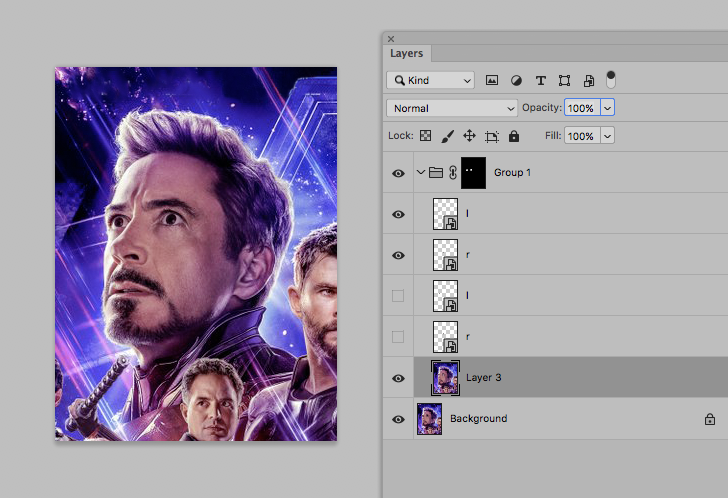Click the search magnifier in Kind filter
Image resolution: width=728 pixels, height=498 pixels.
click(399, 80)
